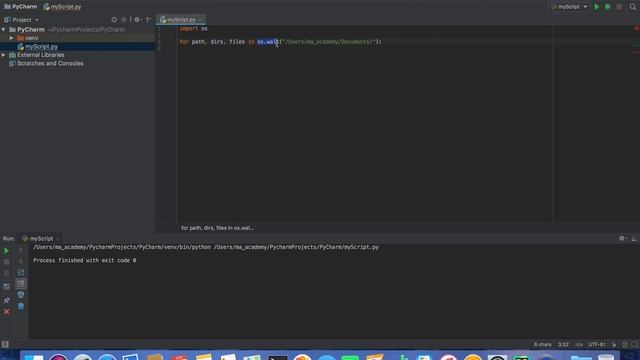This screenshot has height=360, width=640.
Task: Click PyCharm breadcrumb in navigation bar
Action: [20, 7]
